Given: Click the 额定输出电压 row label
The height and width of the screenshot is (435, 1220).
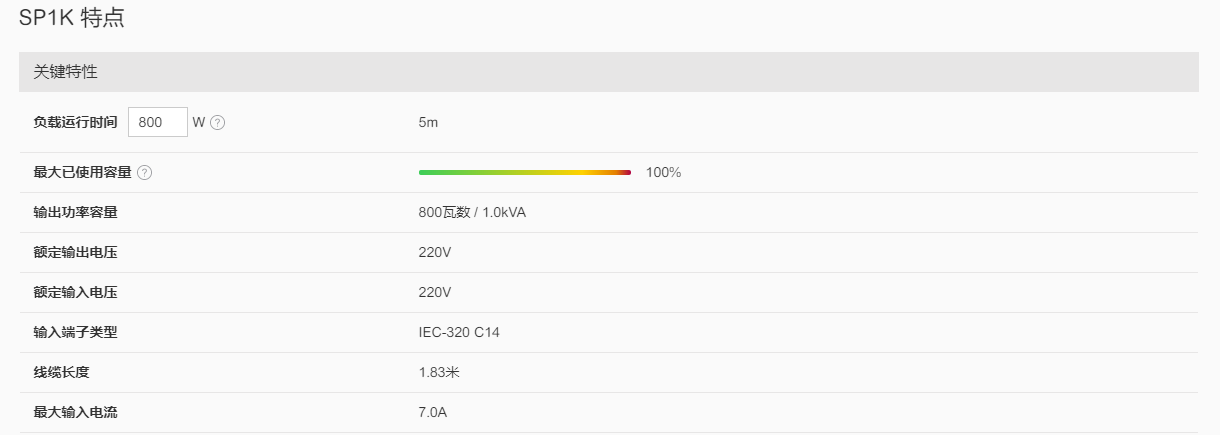Looking at the screenshot, I should pyautogui.click(x=75, y=252).
